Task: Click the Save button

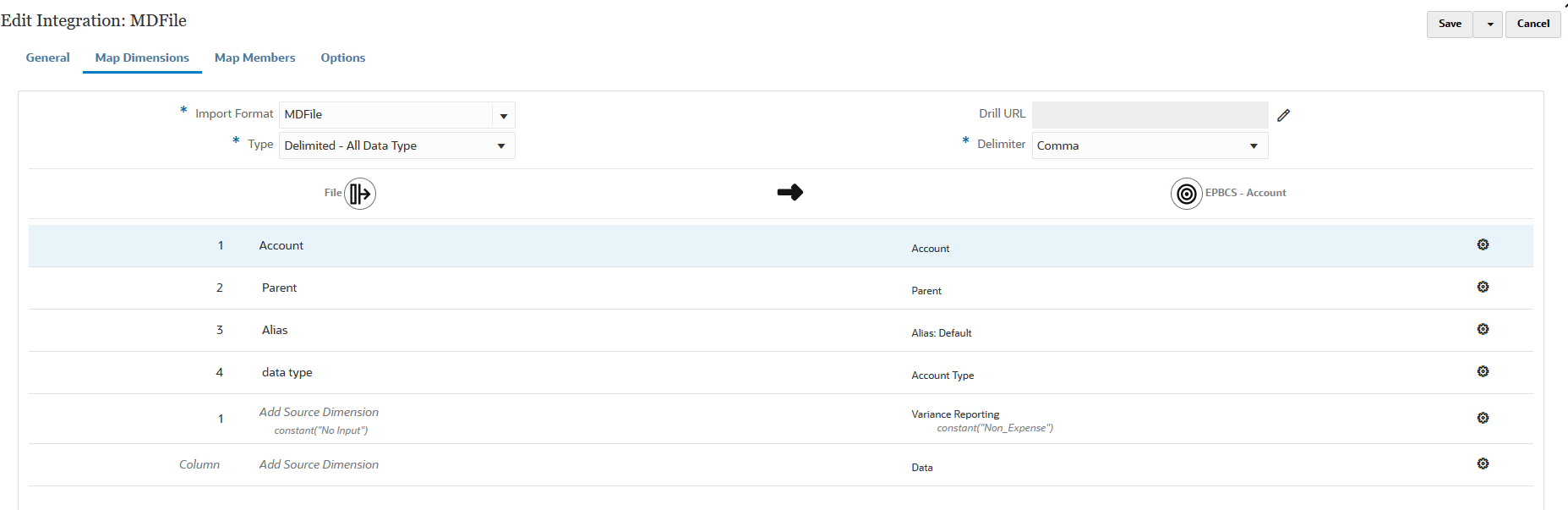Action: tap(1450, 24)
